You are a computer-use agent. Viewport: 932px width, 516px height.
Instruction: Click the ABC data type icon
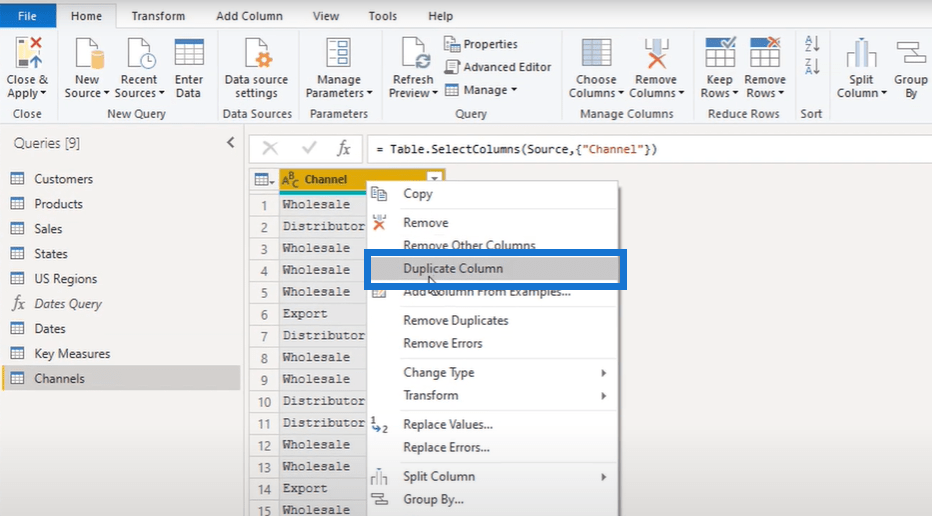coord(290,179)
